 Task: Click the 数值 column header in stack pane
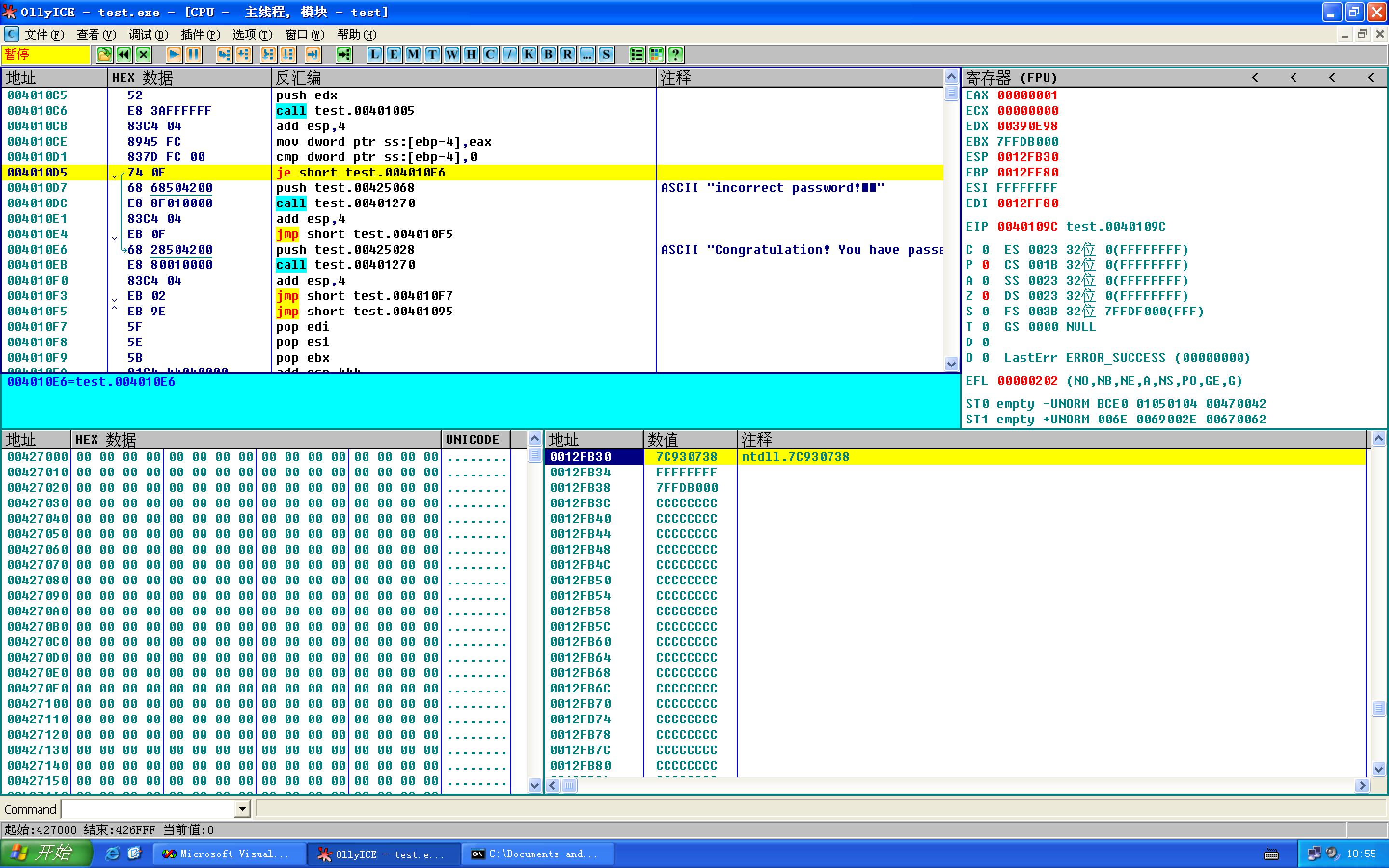coord(690,440)
